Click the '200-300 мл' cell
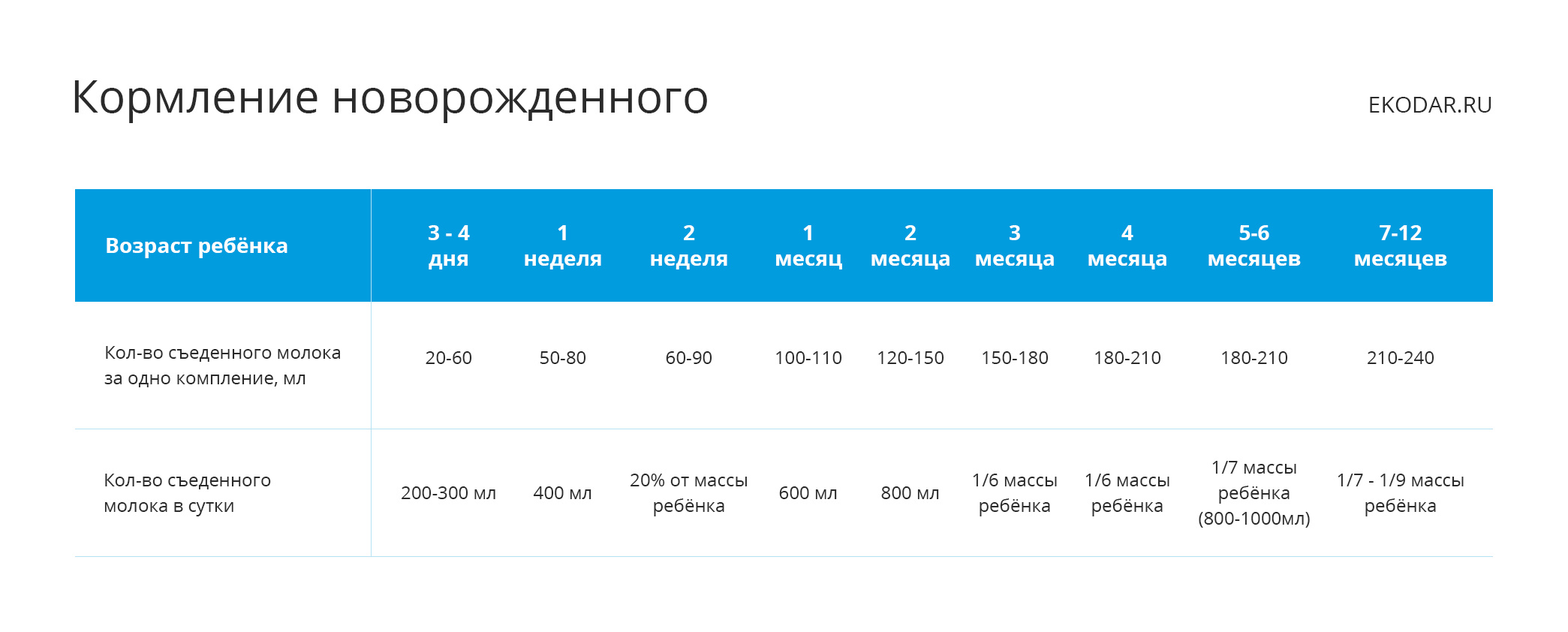Screen dimensions: 1568x632 point(449,493)
